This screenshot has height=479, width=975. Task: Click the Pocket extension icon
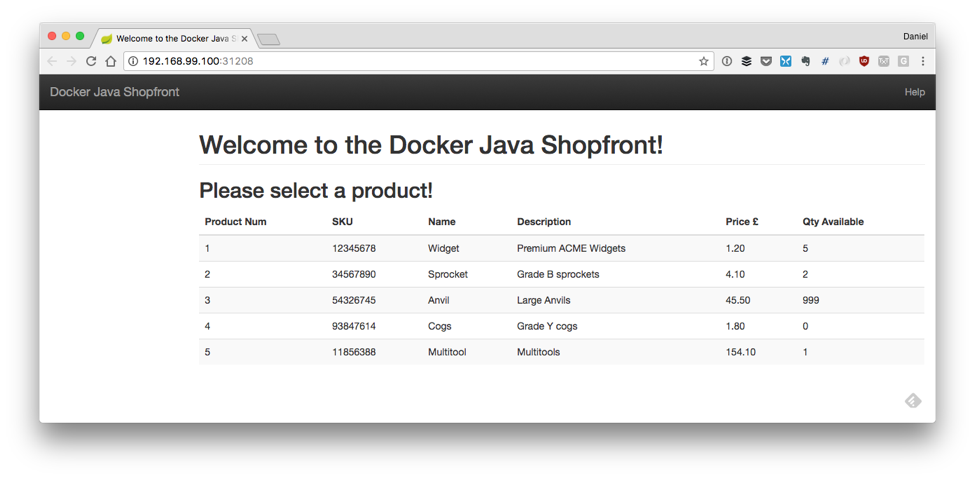click(x=766, y=61)
